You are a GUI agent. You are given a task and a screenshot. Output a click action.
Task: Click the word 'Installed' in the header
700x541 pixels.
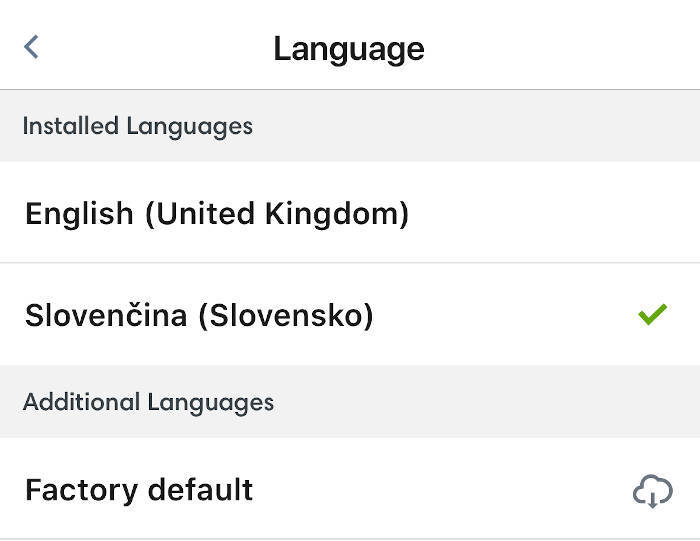[x=71, y=125]
